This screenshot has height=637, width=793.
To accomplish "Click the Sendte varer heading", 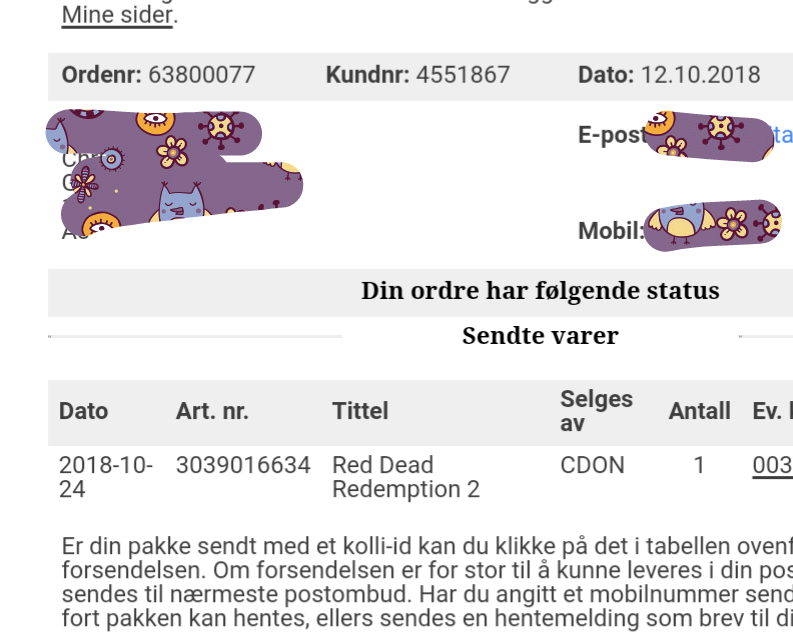I will point(540,336).
